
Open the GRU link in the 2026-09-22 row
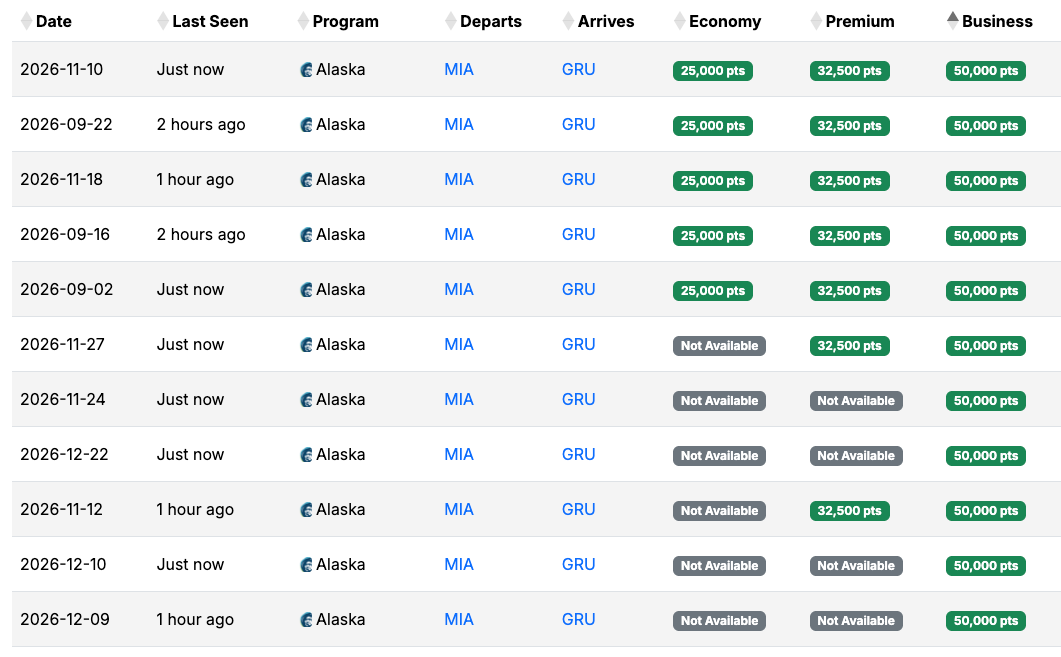coord(578,125)
